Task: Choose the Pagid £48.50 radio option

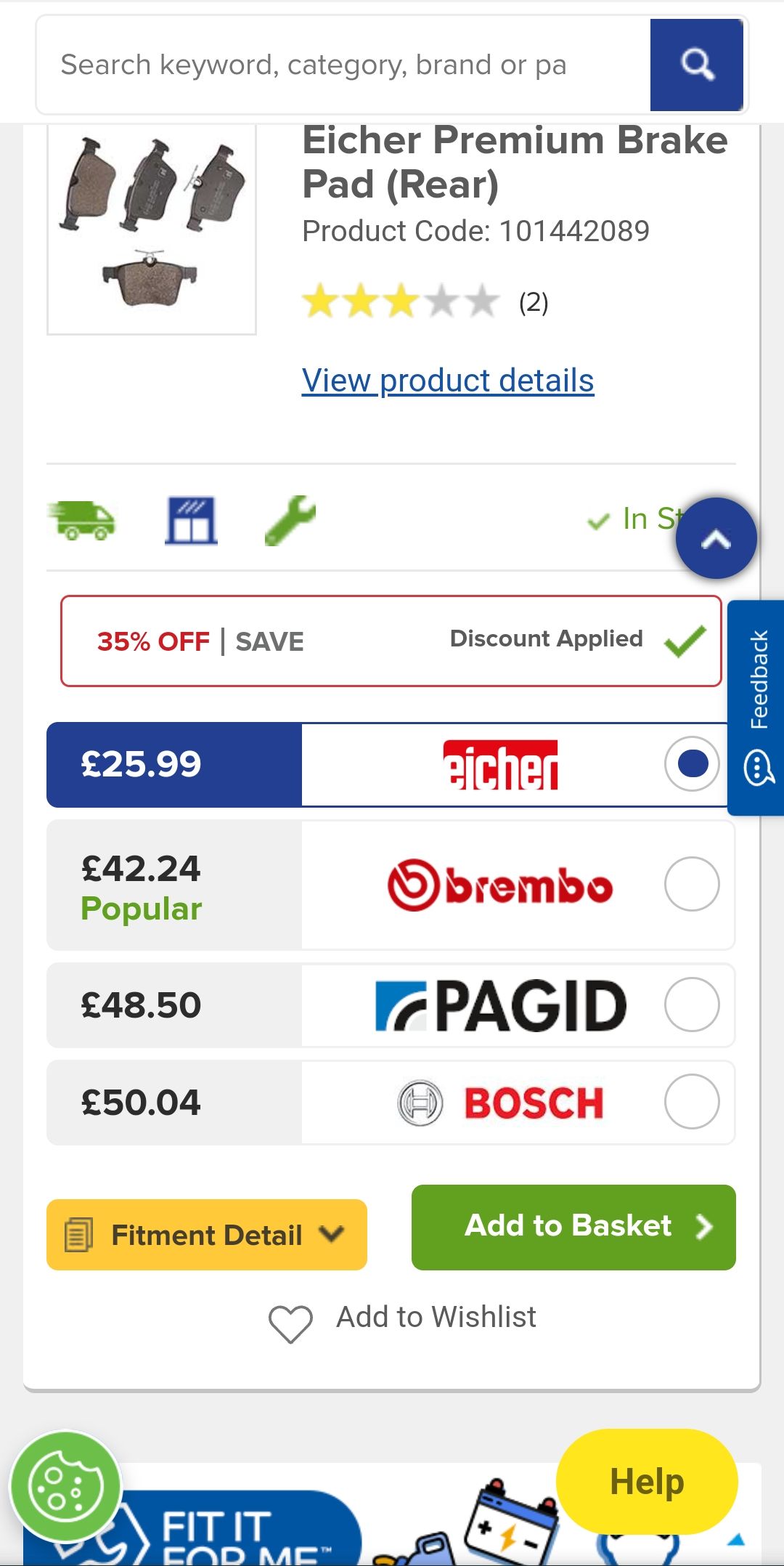Action: [x=692, y=1005]
